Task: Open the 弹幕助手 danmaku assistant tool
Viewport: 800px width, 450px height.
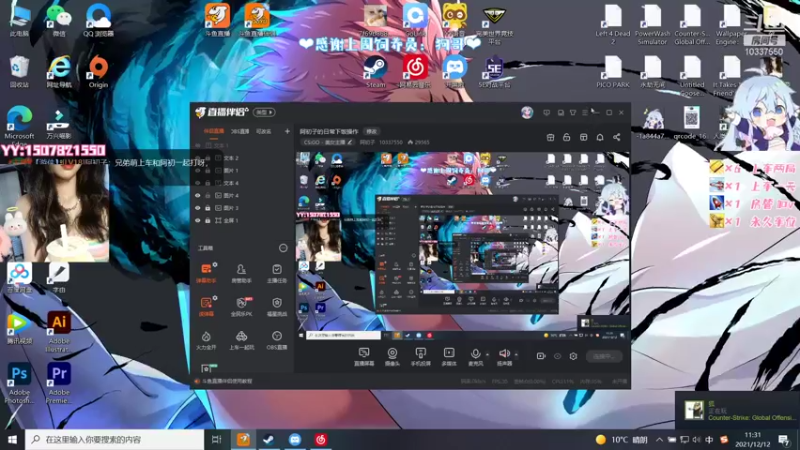Action: pos(206,273)
